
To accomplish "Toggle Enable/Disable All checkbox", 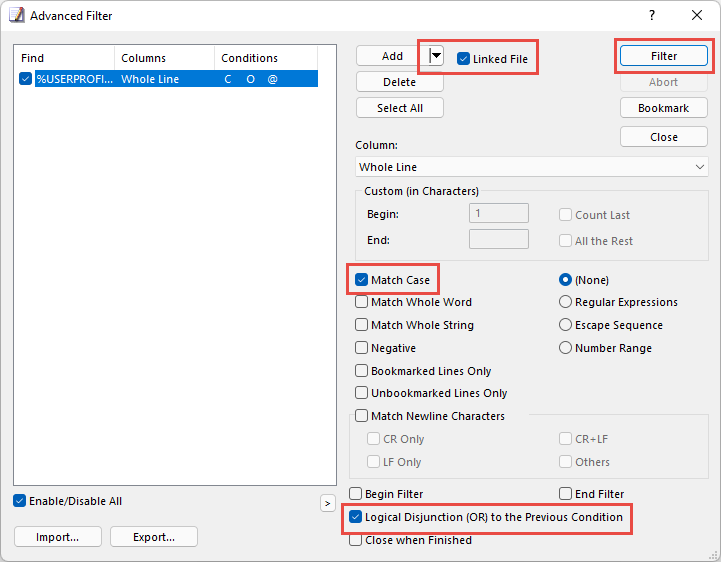I will click(19, 501).
